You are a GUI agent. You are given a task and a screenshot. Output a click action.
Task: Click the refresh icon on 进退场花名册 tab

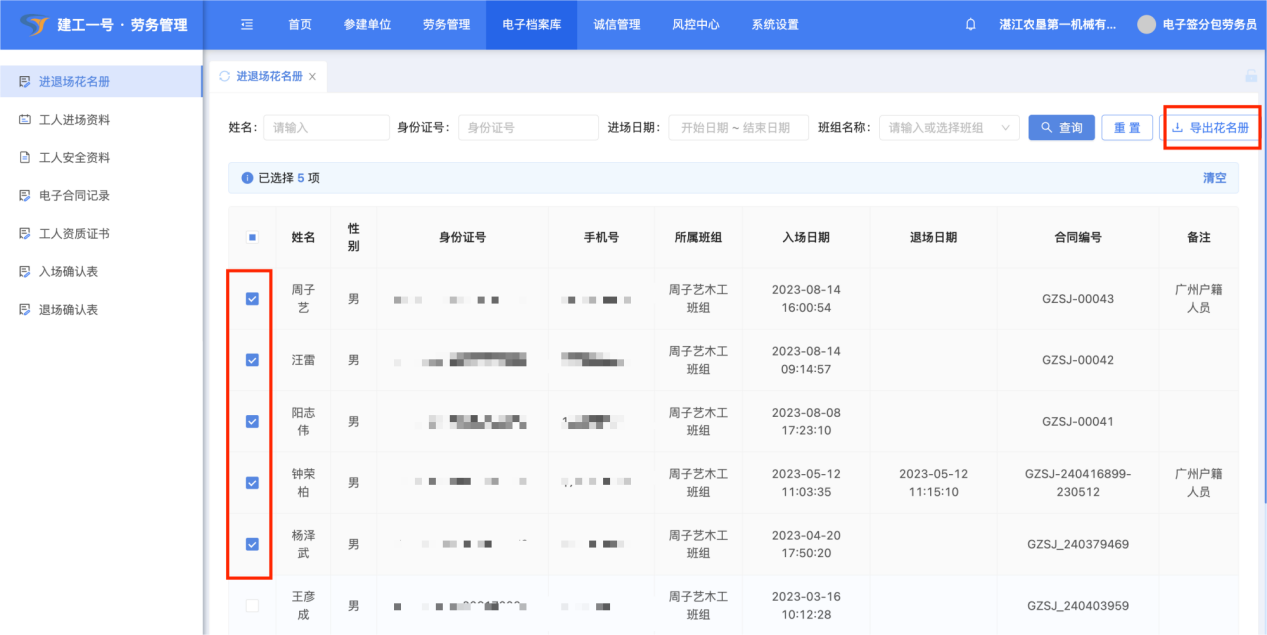click(x=224, y=76)
